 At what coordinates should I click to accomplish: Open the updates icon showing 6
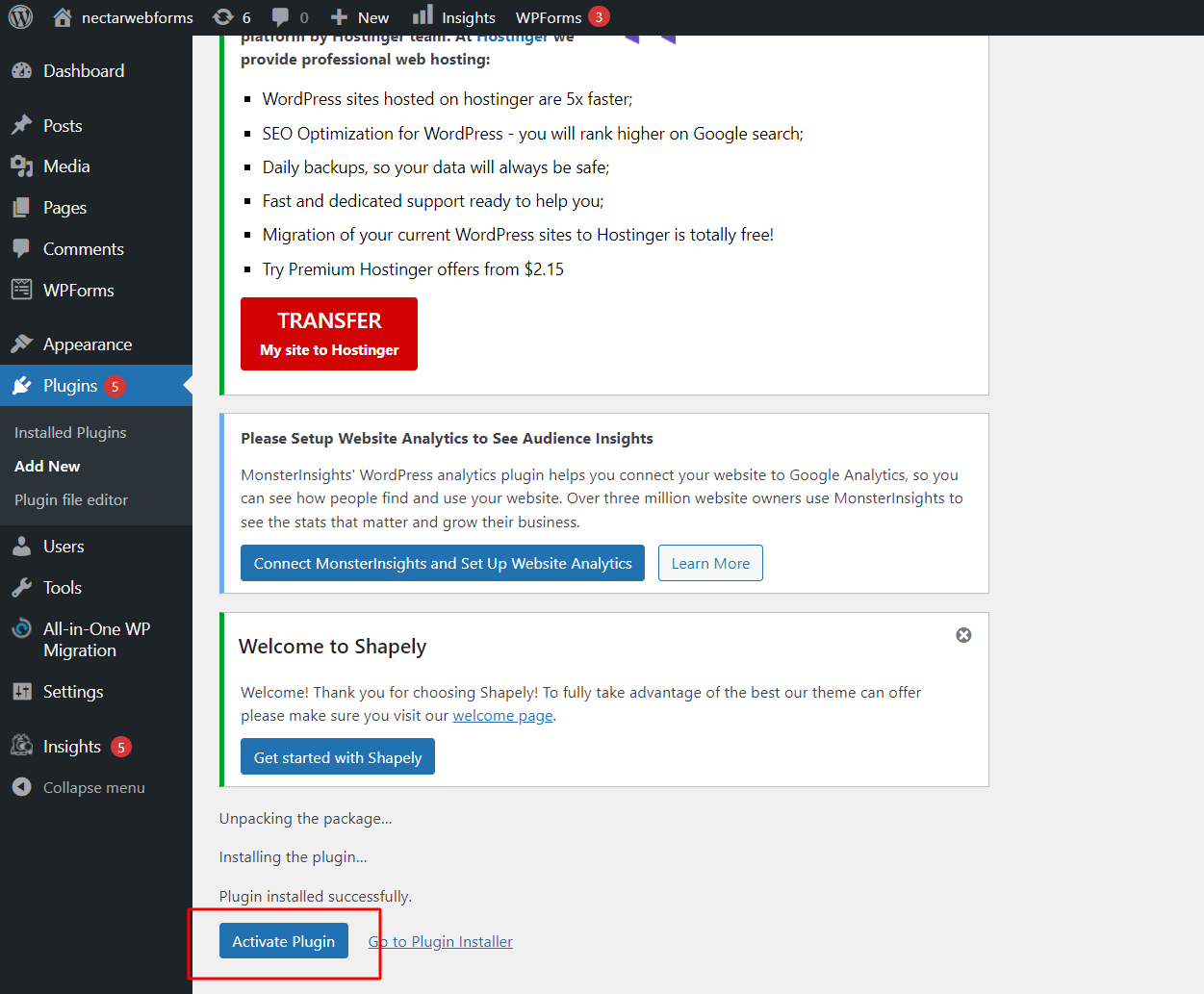click(223, 17)
